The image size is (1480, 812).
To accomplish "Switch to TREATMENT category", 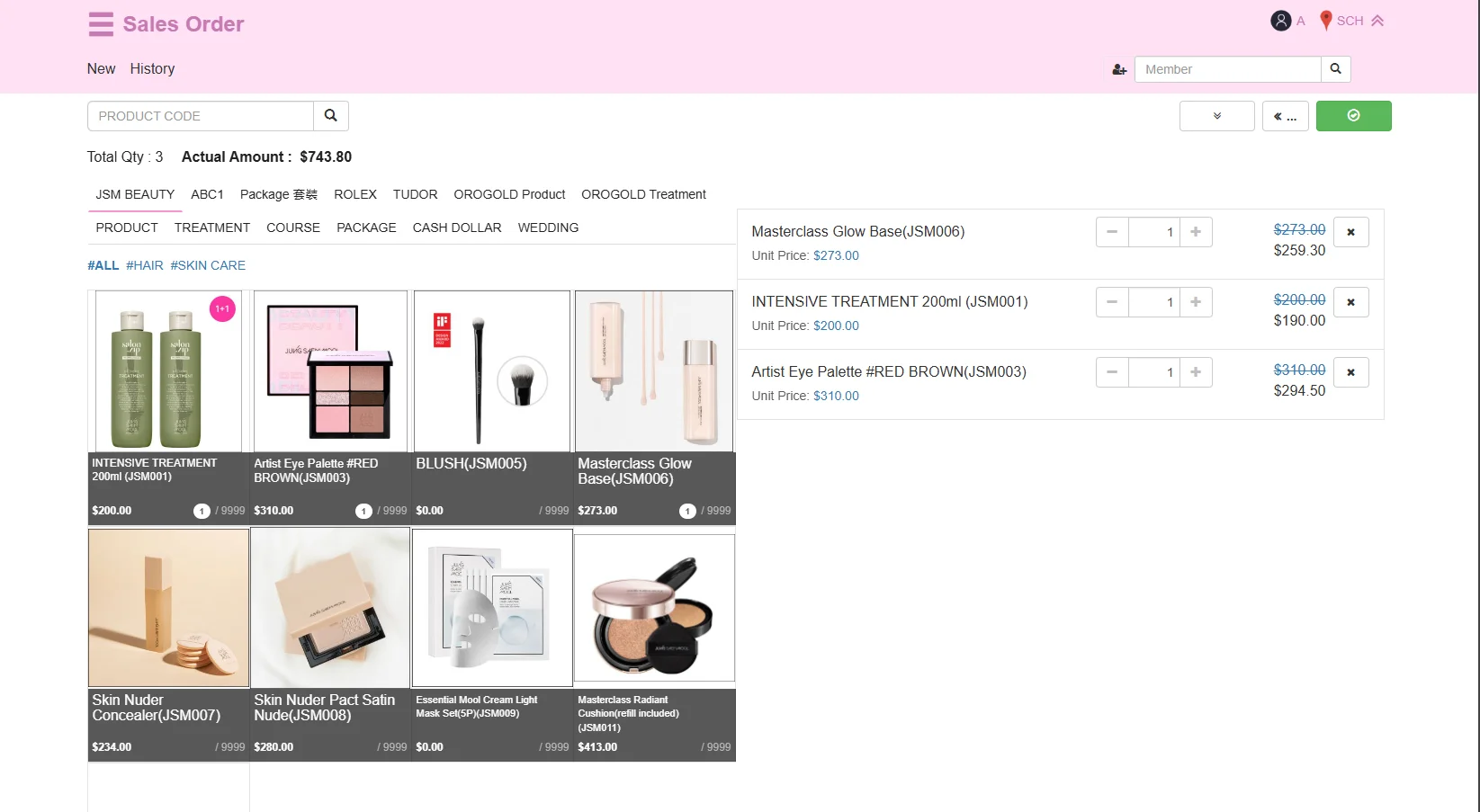I will pyautogui.click(x=212, y=228).
